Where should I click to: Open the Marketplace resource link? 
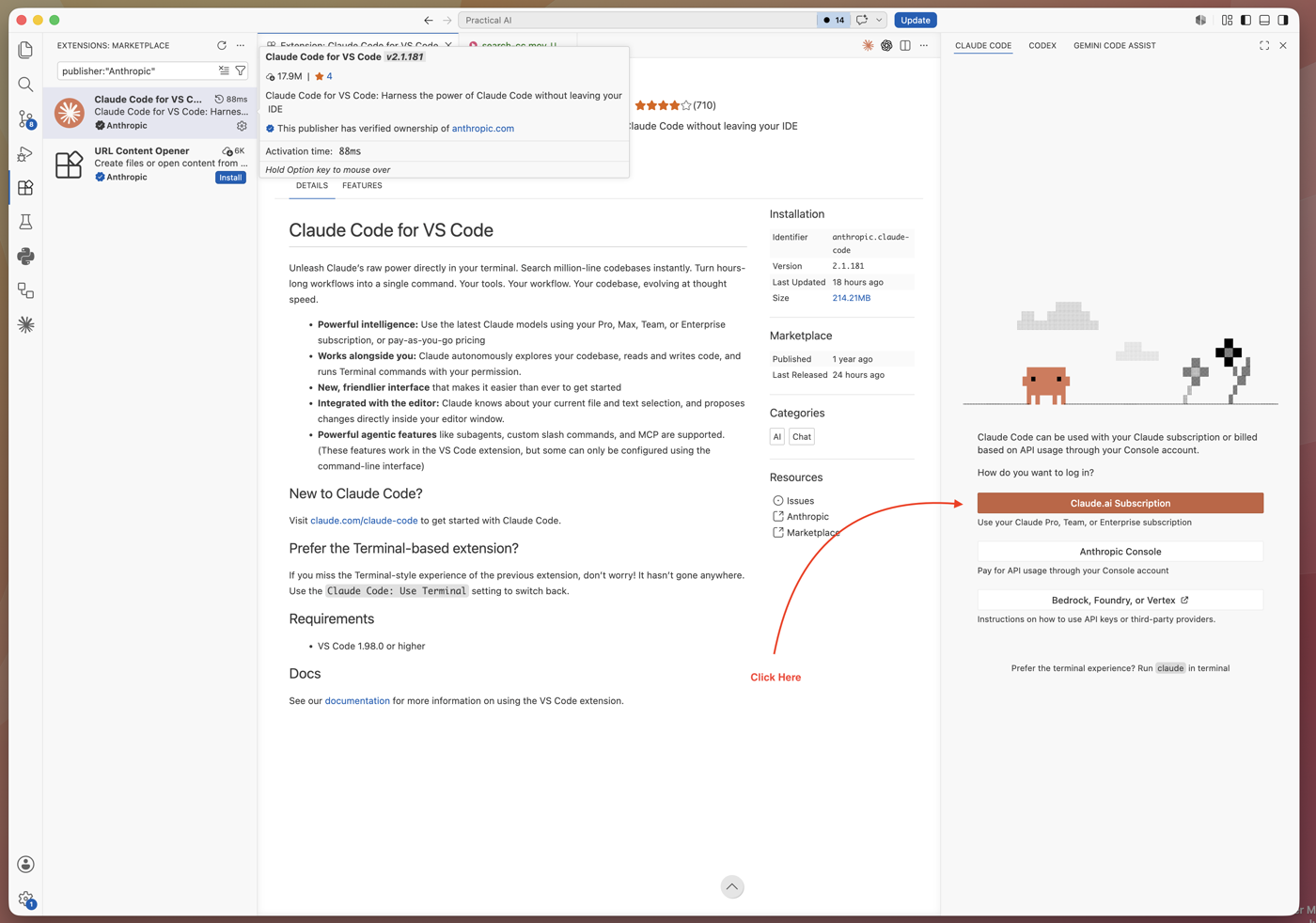[x=807, y=533]
